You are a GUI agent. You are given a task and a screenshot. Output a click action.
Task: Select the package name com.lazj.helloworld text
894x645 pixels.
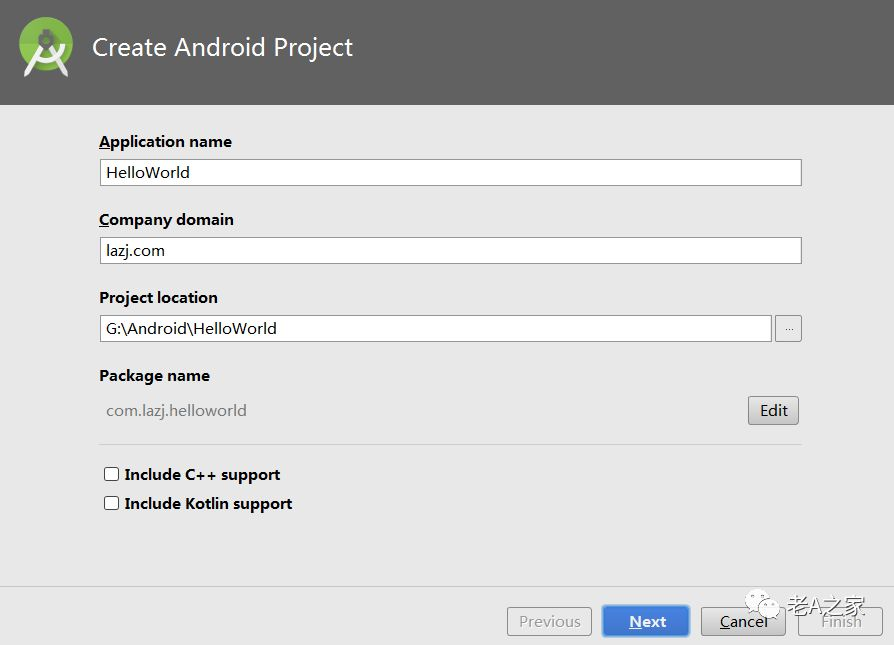(x=176, y=410)
